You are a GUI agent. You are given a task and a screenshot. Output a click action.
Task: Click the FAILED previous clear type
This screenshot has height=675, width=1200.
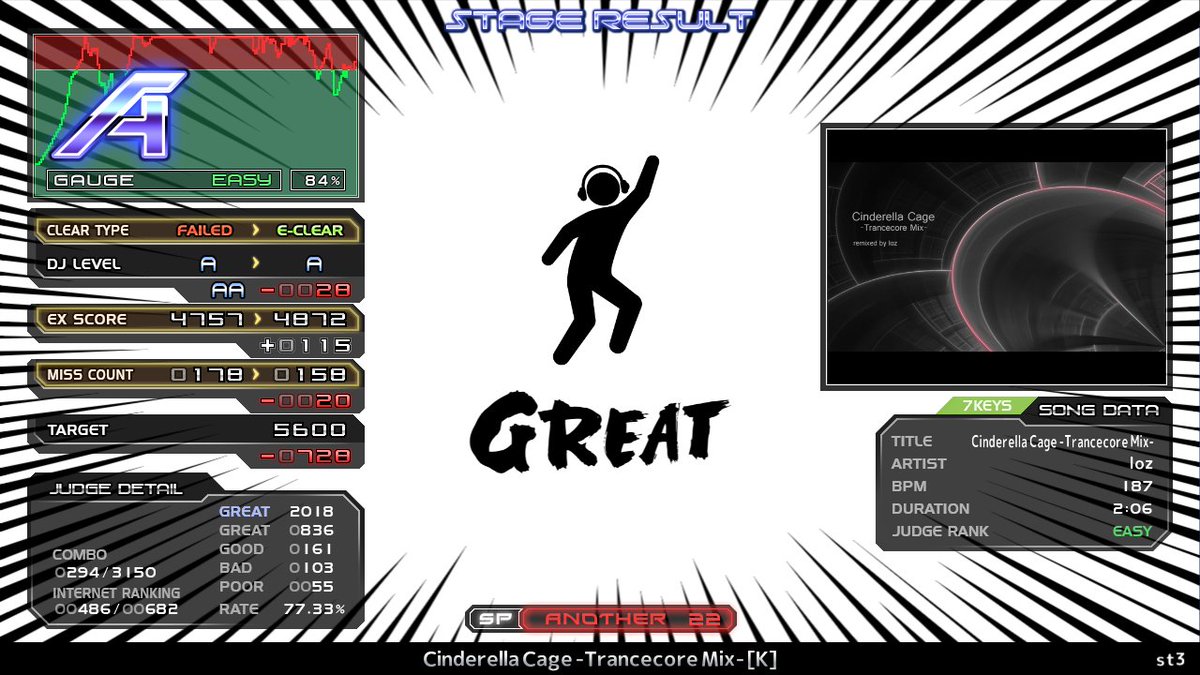(x=204, y=230)
